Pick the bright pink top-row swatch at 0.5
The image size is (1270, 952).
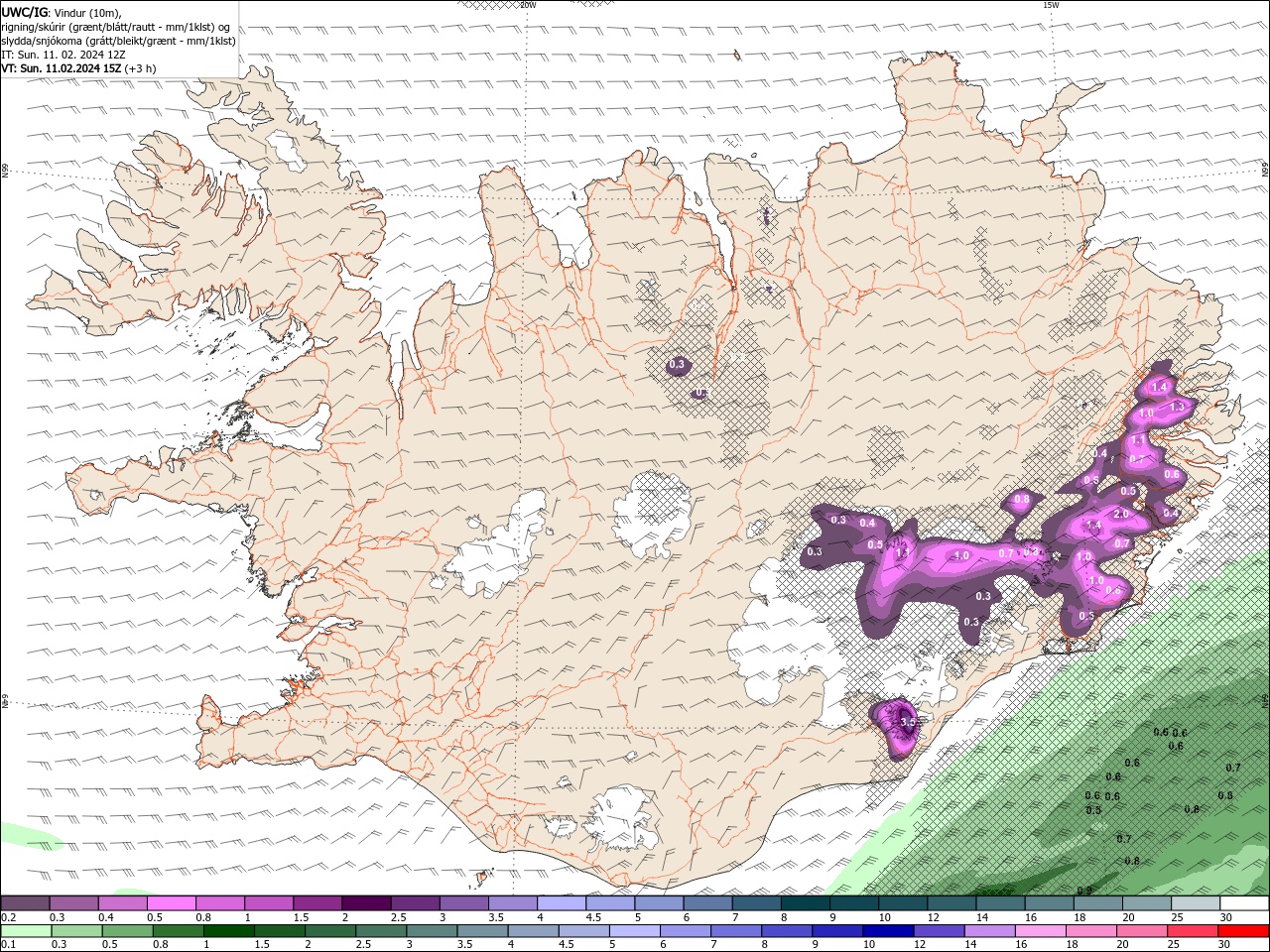click(x=171, y=903)
